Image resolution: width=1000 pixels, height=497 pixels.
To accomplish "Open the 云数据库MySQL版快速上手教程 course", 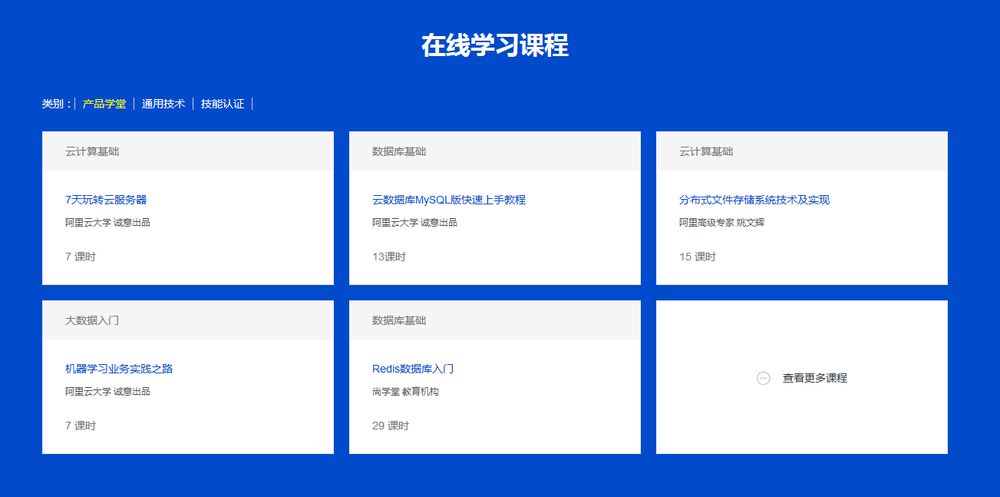I will 448,200.
